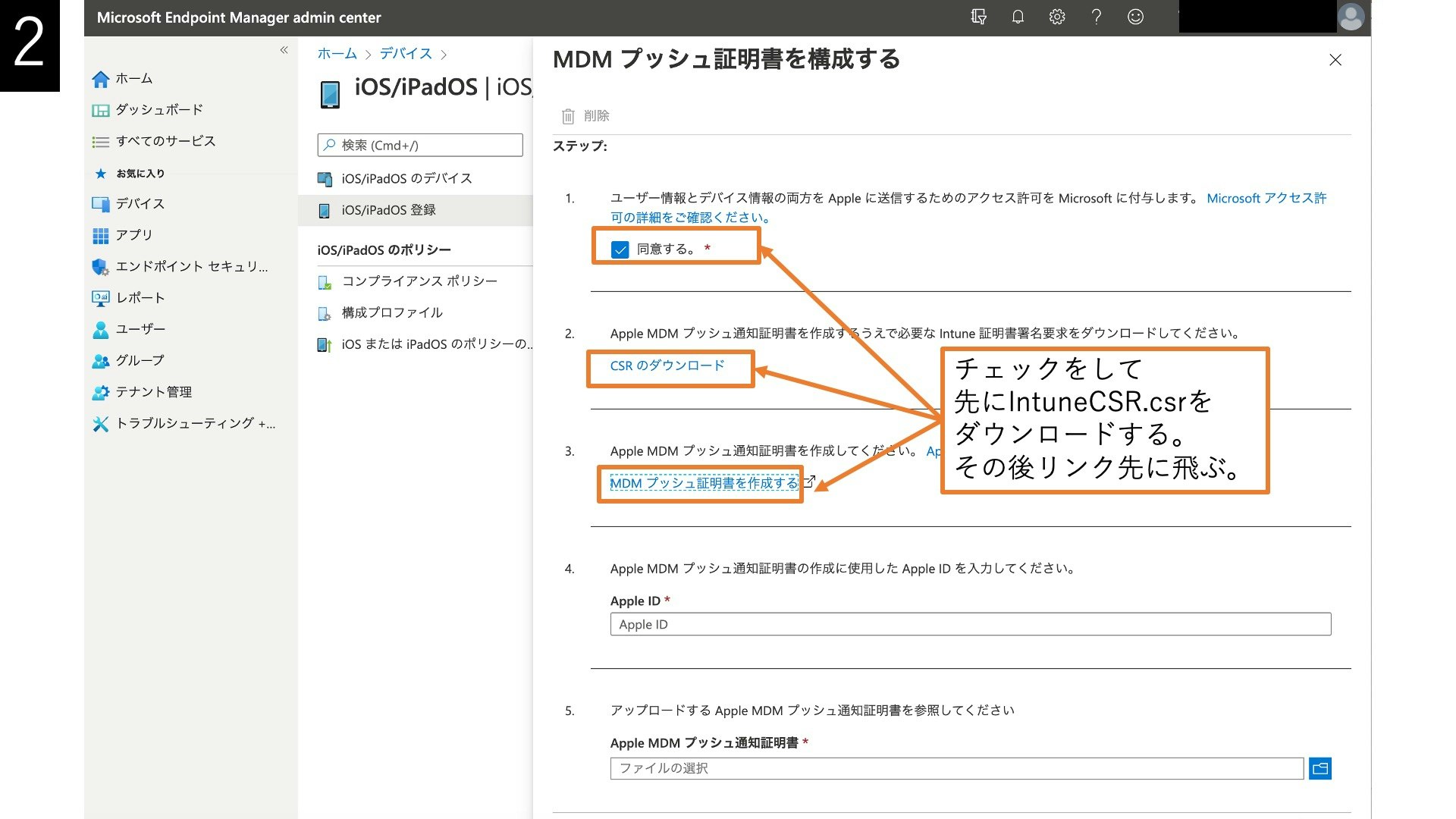Viewport: 1456px width, 819px height.
Task: Open the user account avatar
Action: 1351,17
